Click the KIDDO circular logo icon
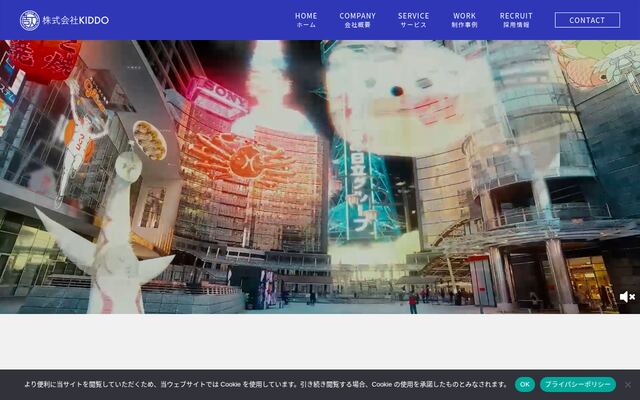 (x=30, y=20)
